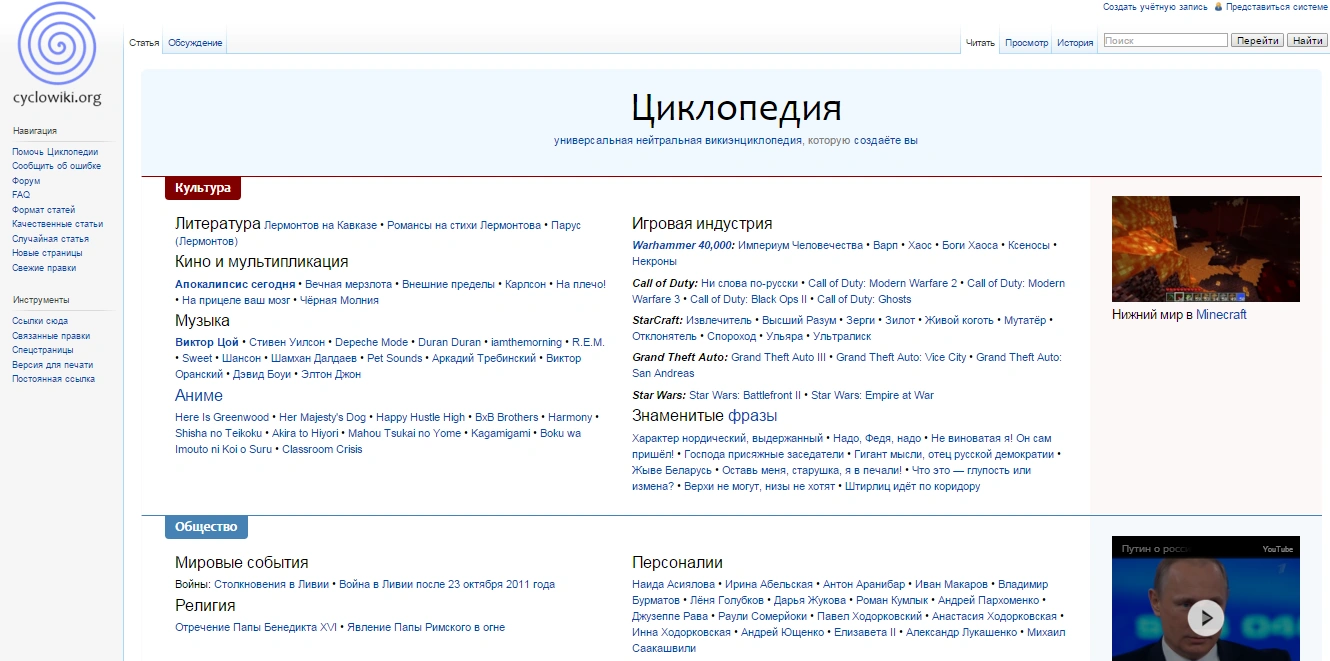Focus the Поиск search field

click(1164, 41)
